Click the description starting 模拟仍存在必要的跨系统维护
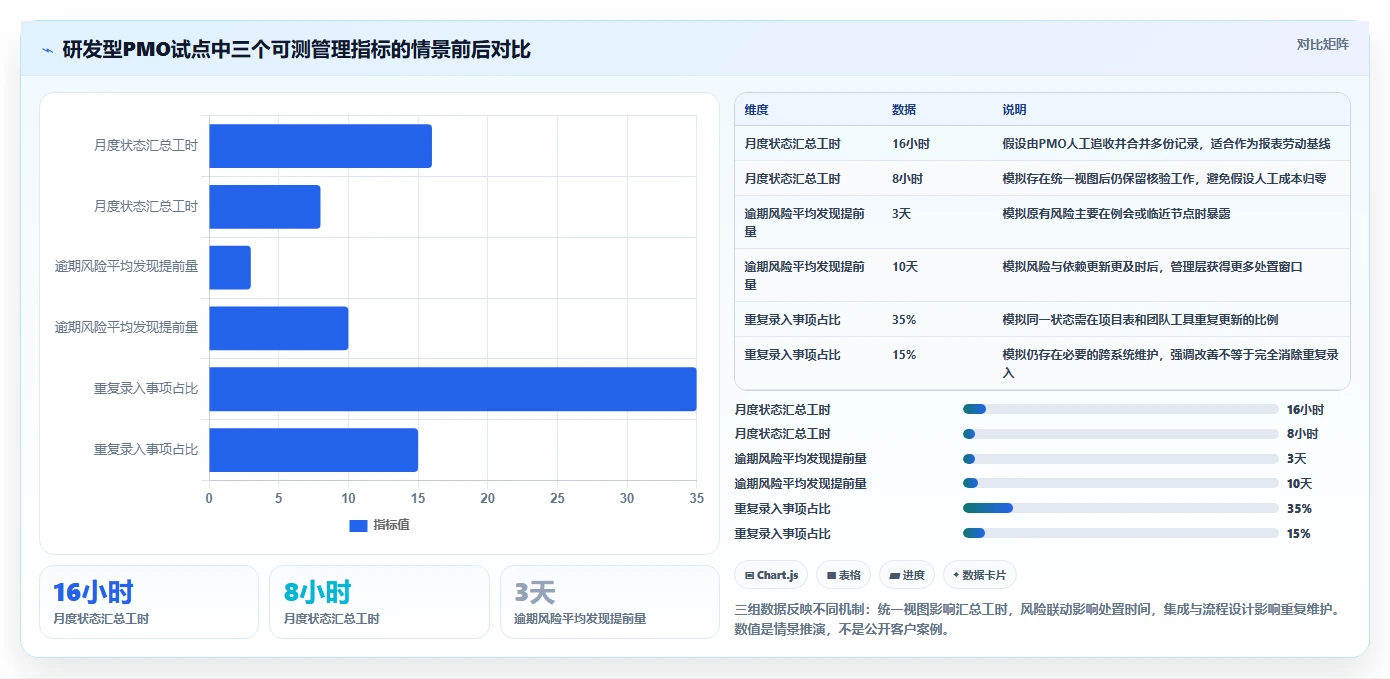 [x=1171, y=364]
